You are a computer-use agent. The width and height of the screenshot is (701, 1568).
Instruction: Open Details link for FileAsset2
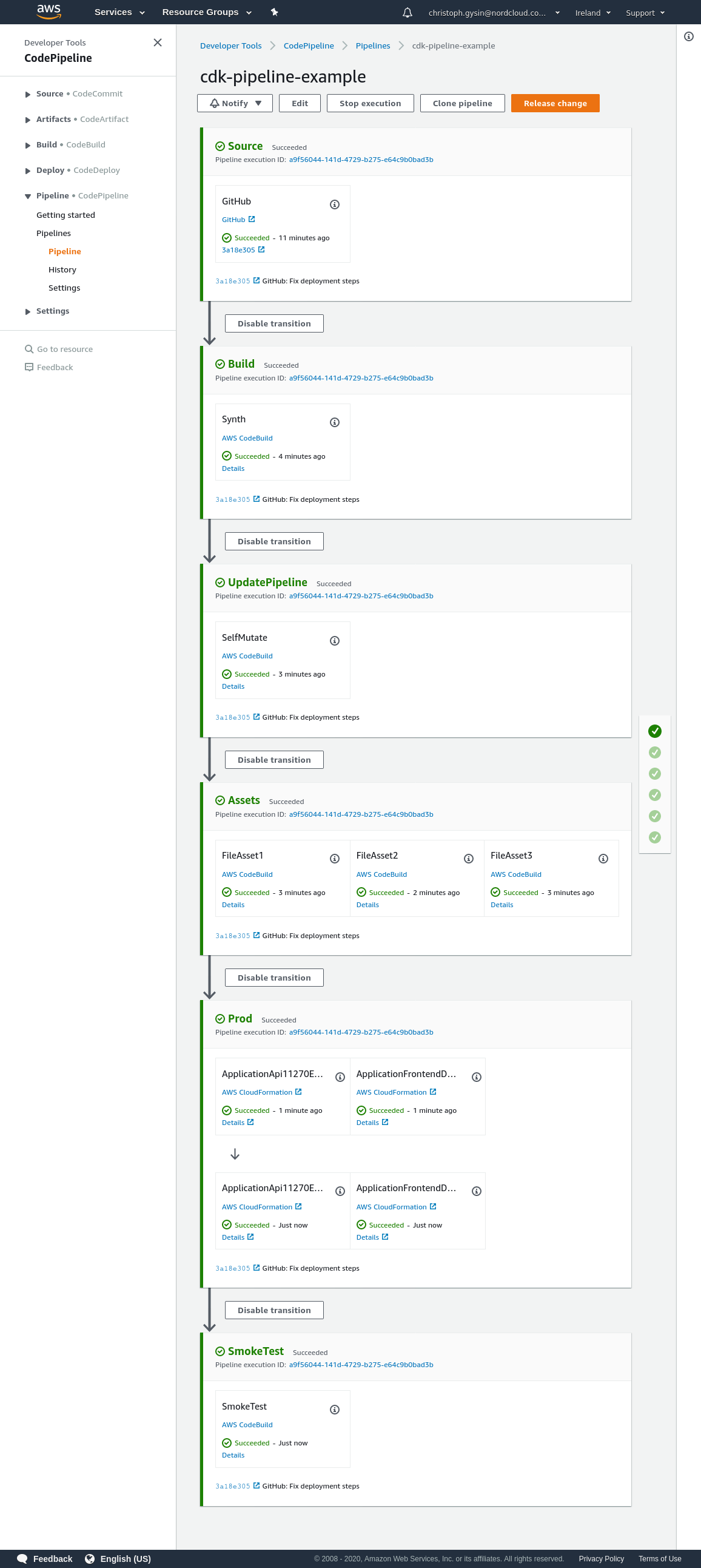[367, 905]
